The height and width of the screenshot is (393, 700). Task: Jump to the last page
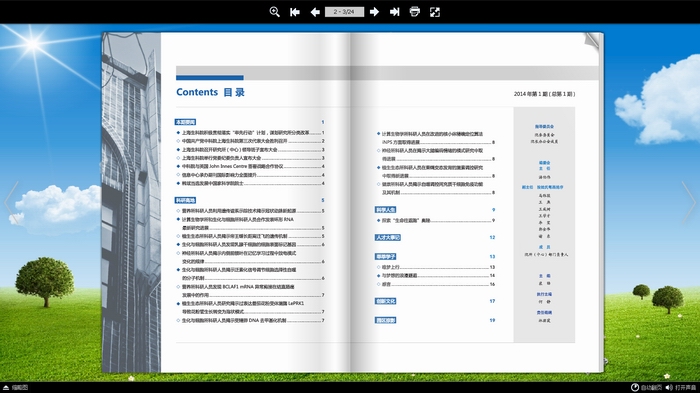tap(395, 12)
